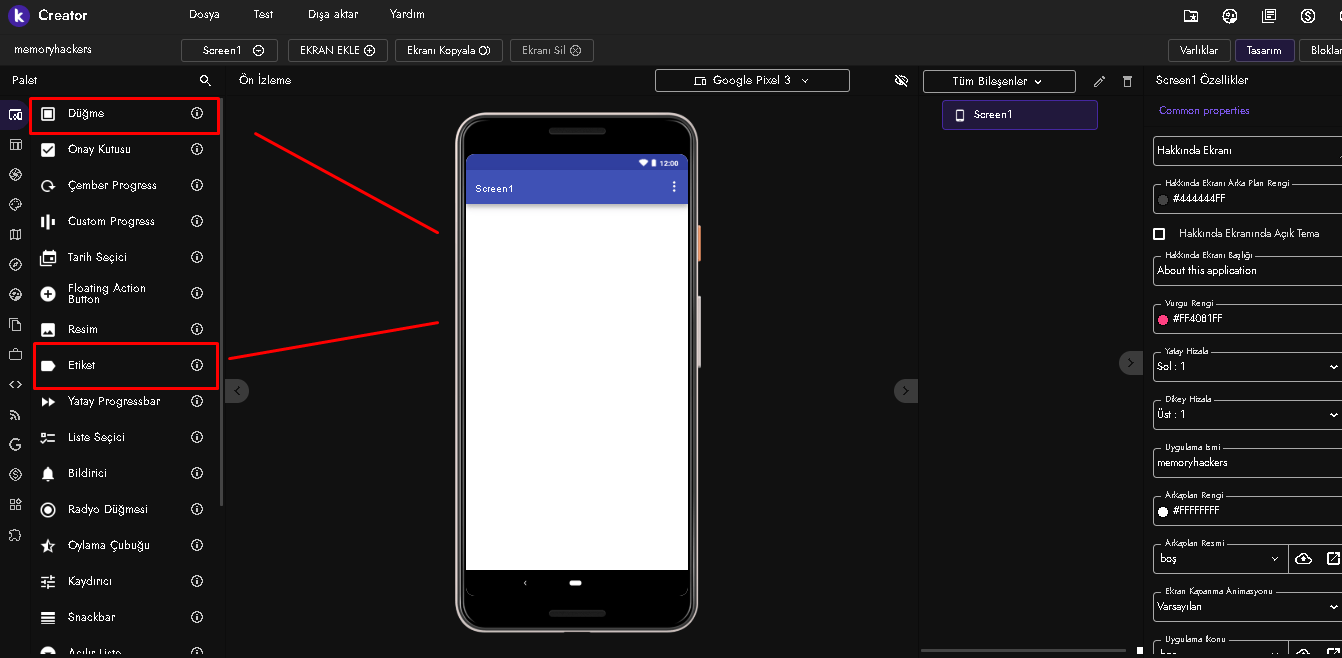Open the Dosya menu
This screenshot has width=1342, height=658.
point(204,15)
